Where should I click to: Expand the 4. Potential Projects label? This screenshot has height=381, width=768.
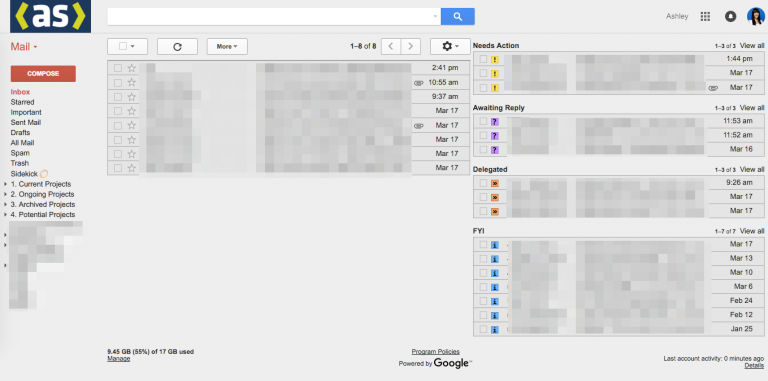click(x=5, y=214)
